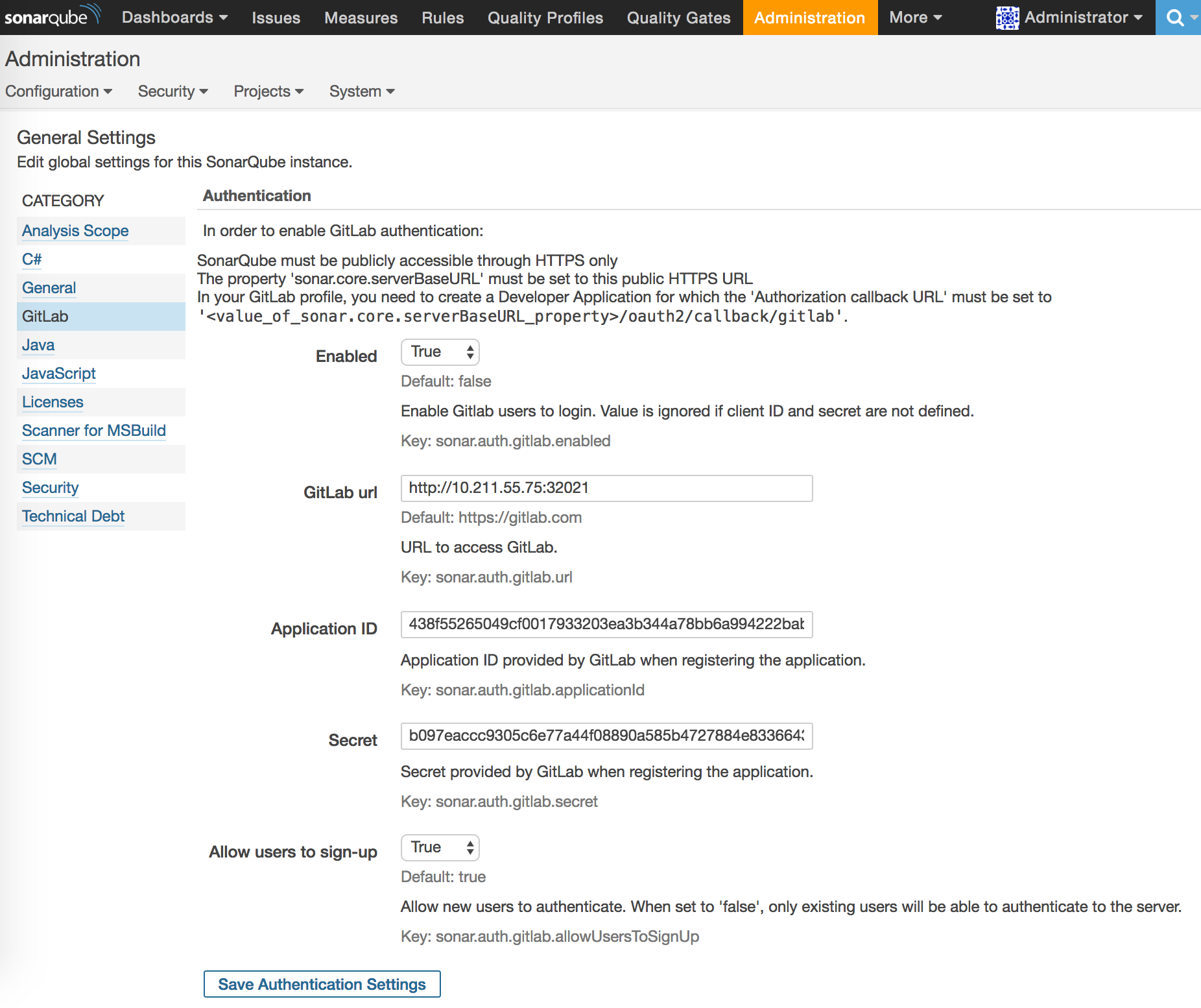Save Authentication Settings
This screenshot has height=1008, width=1201.
click(322, 984)
